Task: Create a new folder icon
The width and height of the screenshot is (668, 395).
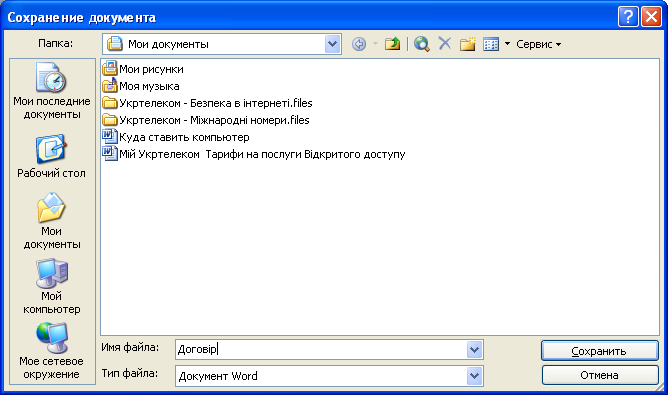Action: coord(468,44)
